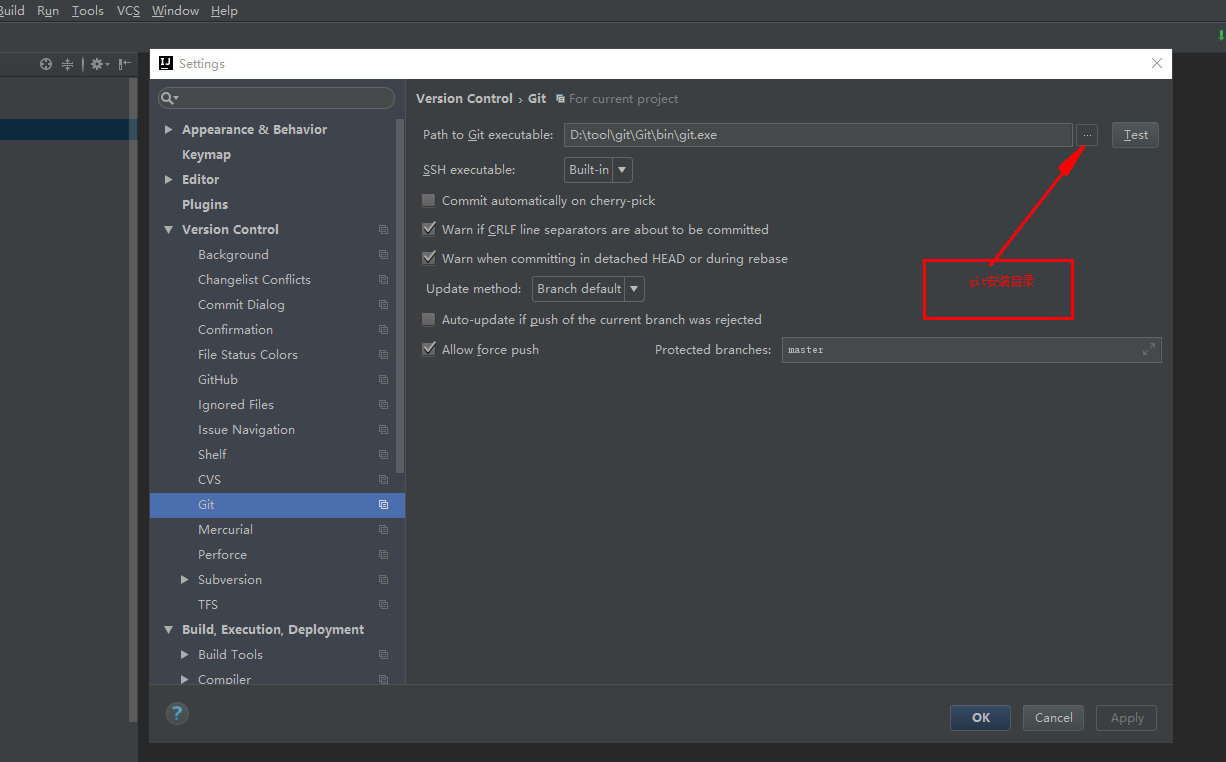This screenshot has height=762, width=1226.
Task: Click the project-level icon beside Commit Dialog
Action: 383,305
